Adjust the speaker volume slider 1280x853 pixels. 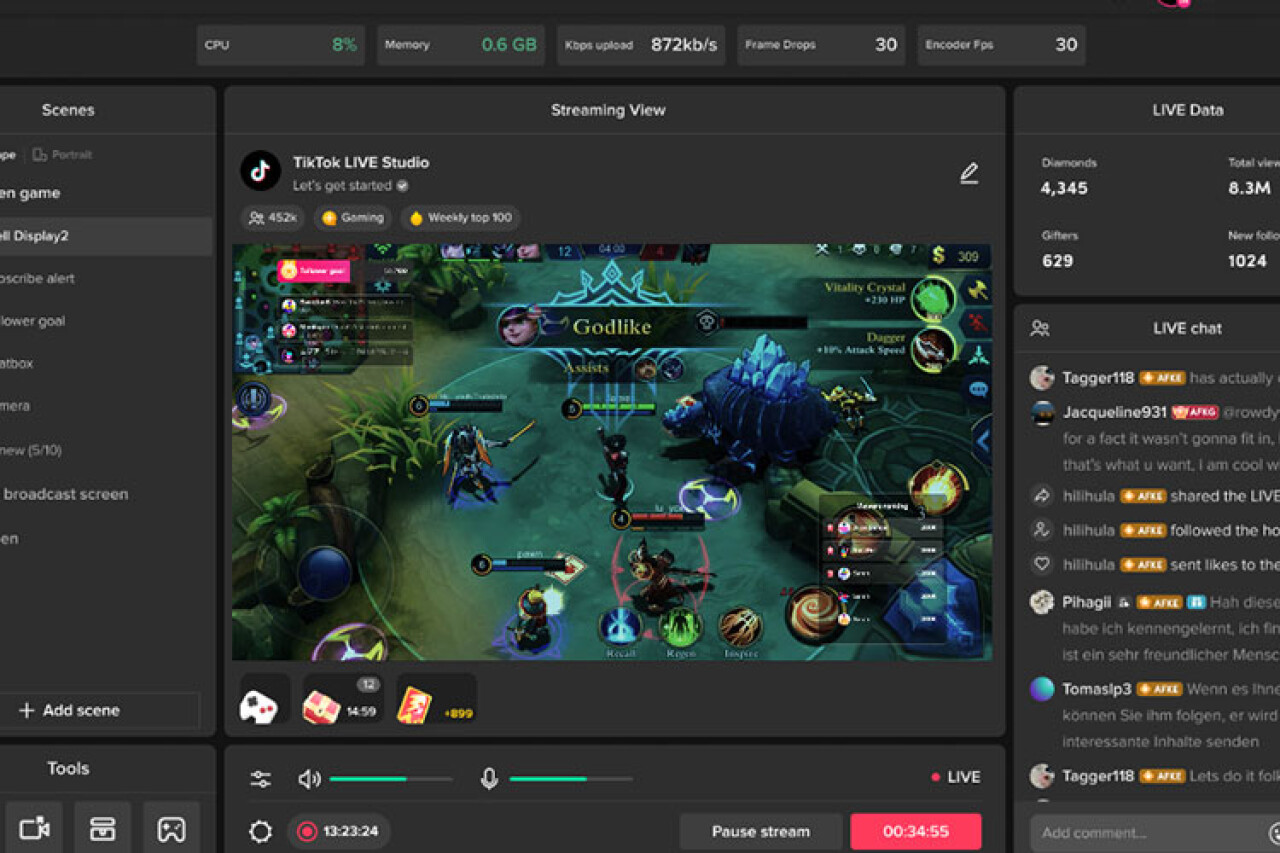[x=390, y=778]
